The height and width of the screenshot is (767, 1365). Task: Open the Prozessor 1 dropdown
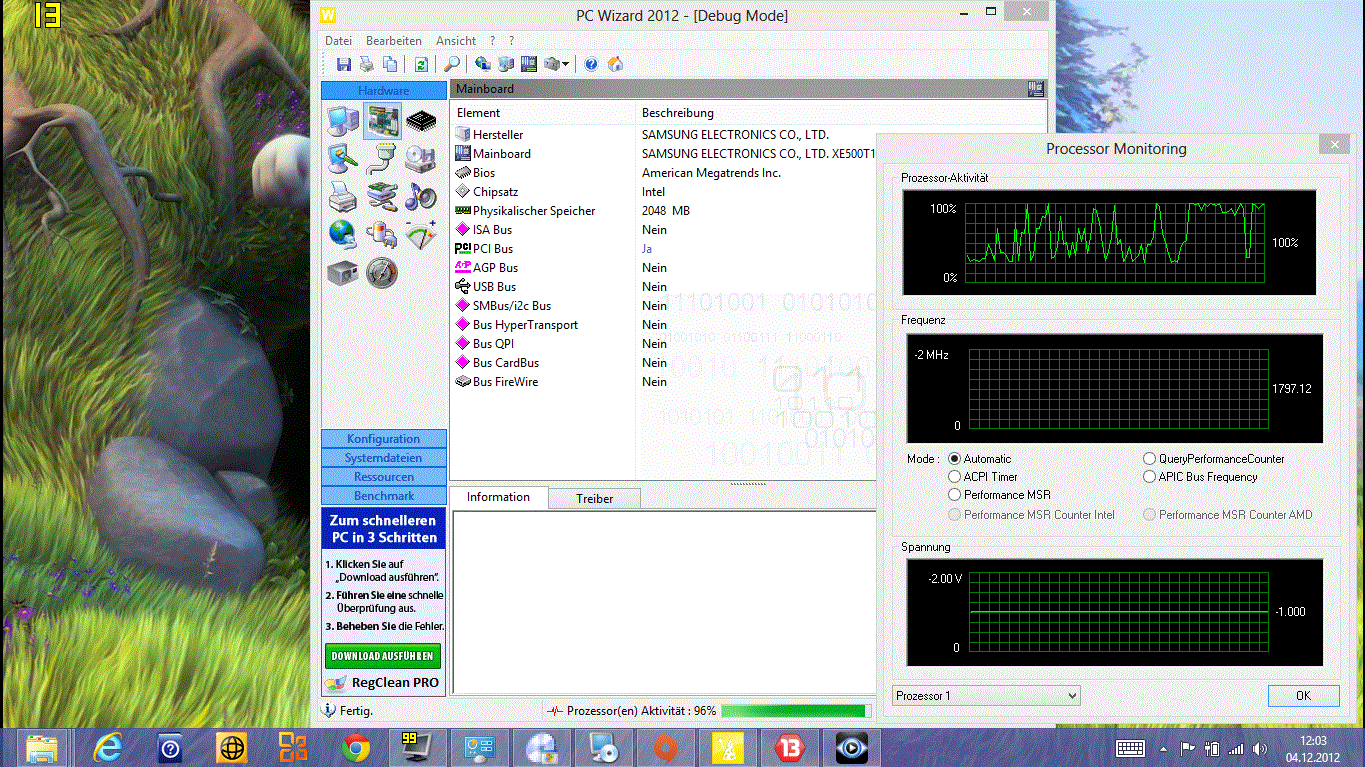[986, 696]
